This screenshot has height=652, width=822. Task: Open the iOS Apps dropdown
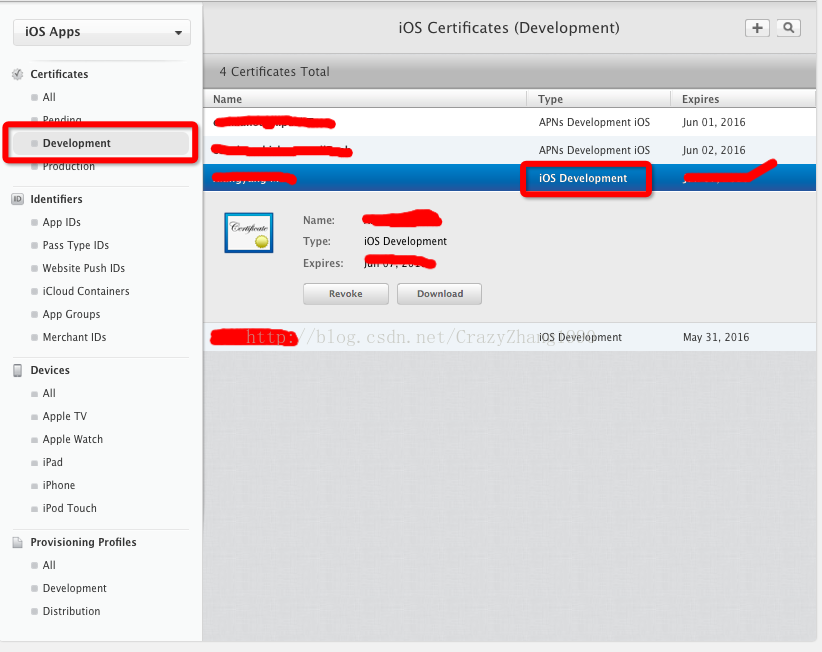click(101, 32)
